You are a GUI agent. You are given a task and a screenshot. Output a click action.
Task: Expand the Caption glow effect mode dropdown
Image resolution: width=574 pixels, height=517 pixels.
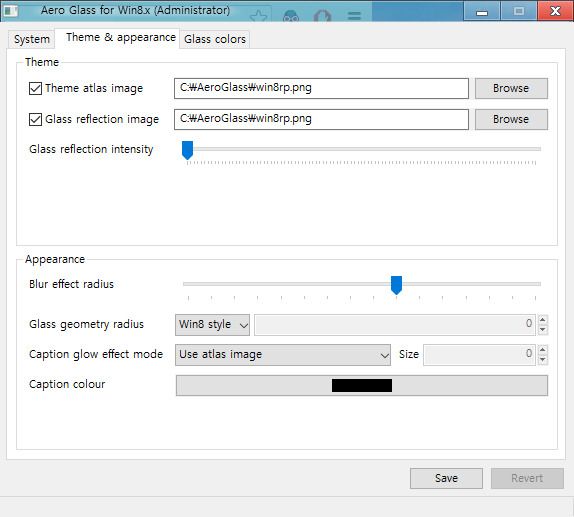click(283, 355)
